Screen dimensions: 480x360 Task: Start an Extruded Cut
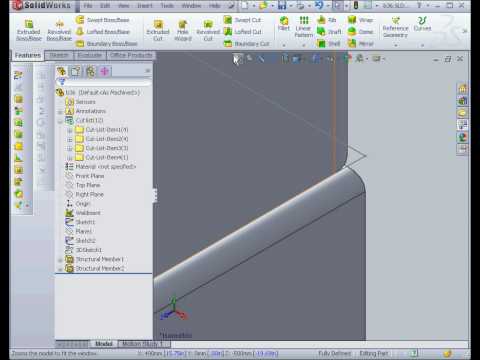158,30
